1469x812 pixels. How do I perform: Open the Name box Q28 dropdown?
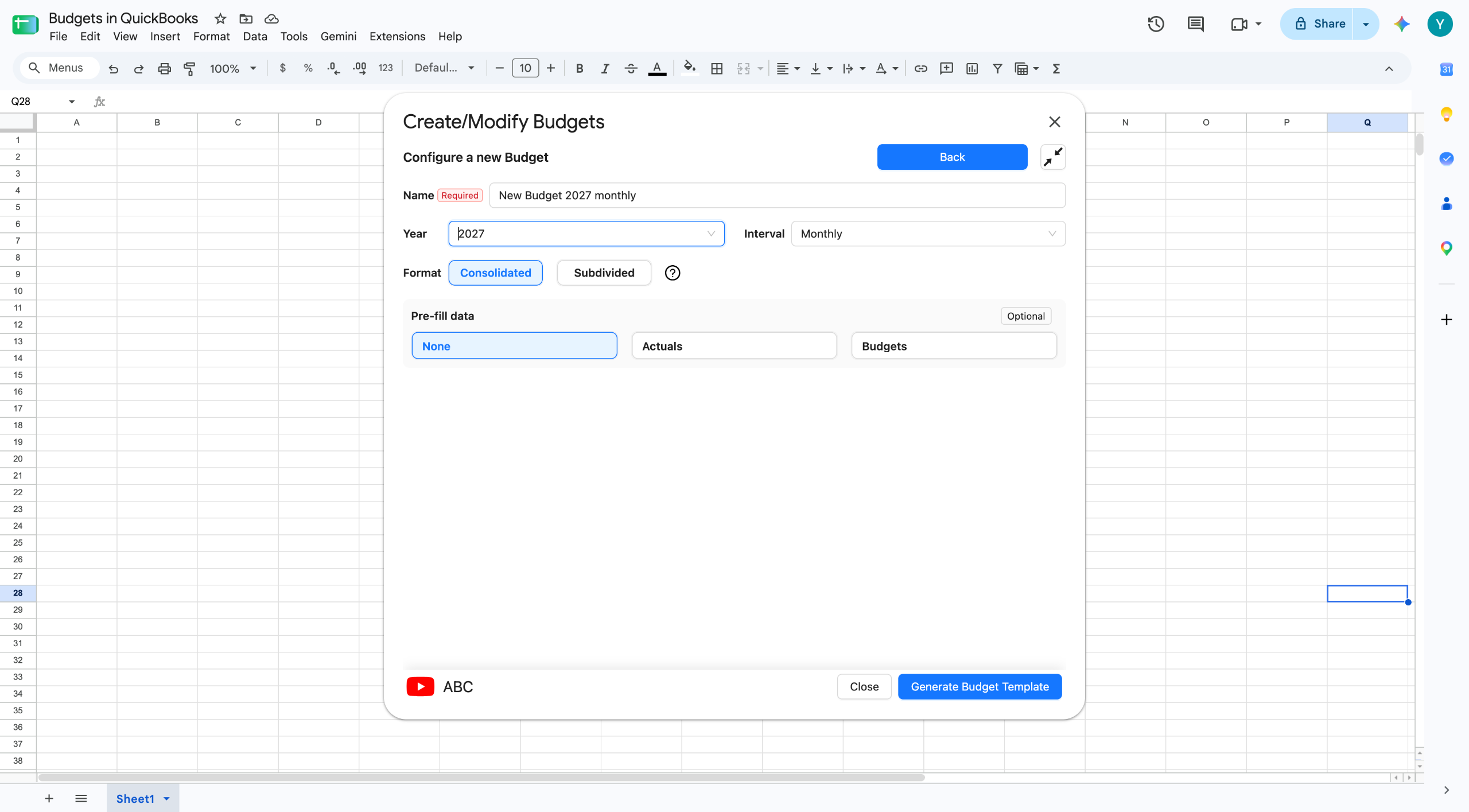coord(72,102)
